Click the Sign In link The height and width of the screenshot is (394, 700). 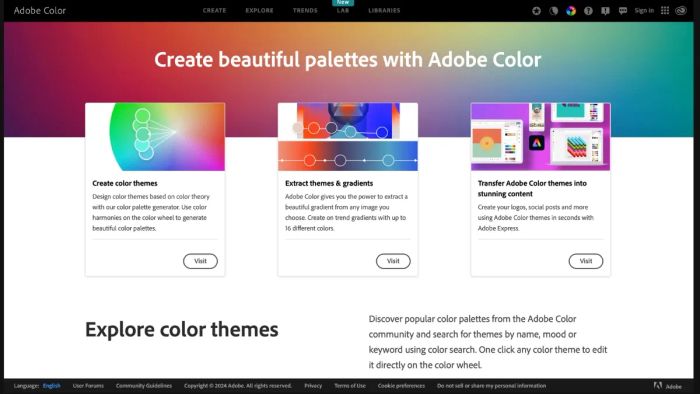pos(644,11)
